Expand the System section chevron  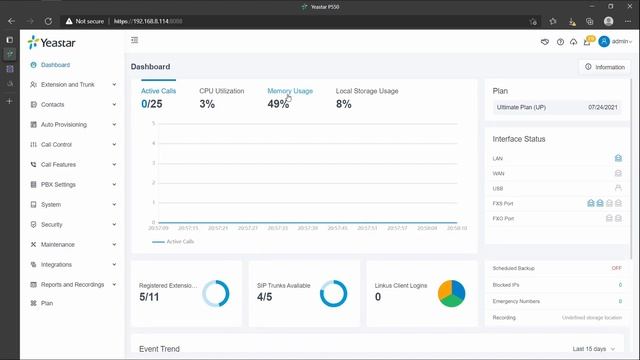pyautogui.click(x=114, y=204)
